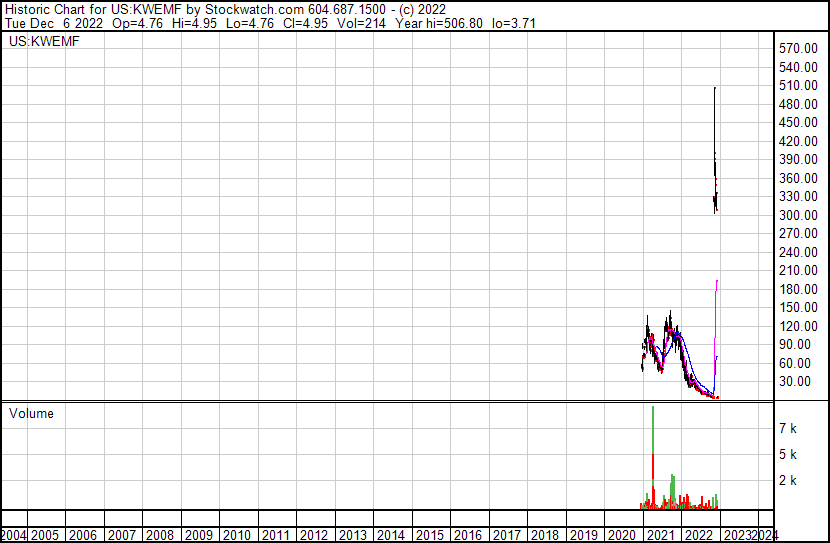The width and height of the screenshot is (830, 543).
Task: Click the 7 k volume axis label
Action: coord(788,428)
